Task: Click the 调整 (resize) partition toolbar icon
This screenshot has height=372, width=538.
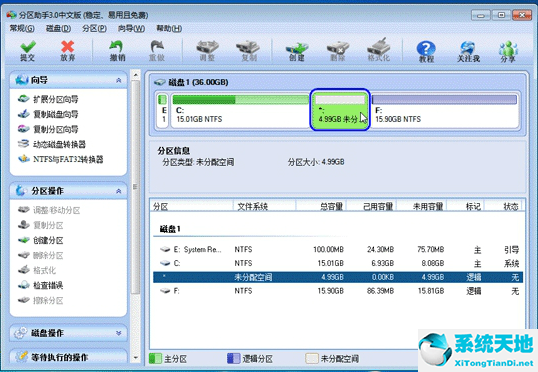Action: [207, 51]
